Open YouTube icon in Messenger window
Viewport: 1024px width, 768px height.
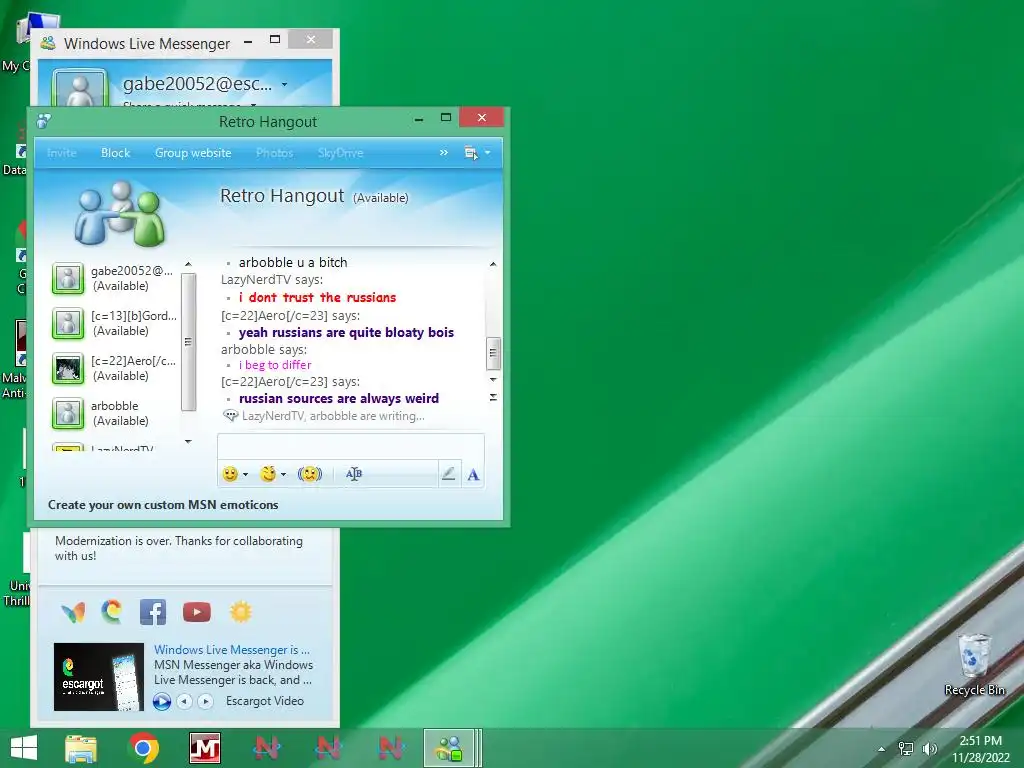click(x=197, y=612)
